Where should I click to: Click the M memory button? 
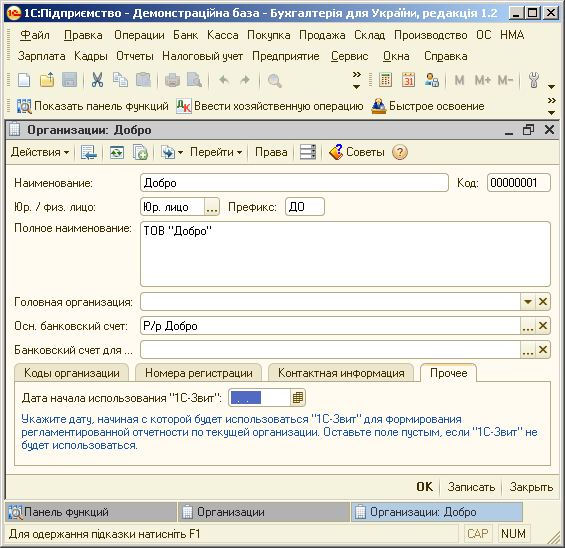pyautogui.click(x=459, y=80)
